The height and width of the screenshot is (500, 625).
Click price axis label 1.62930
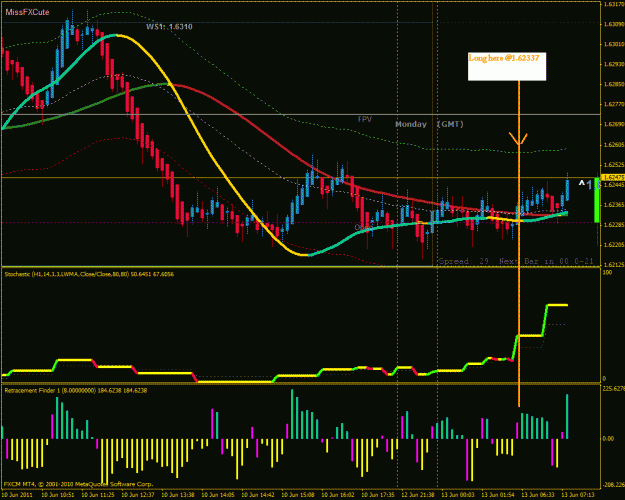613,64
